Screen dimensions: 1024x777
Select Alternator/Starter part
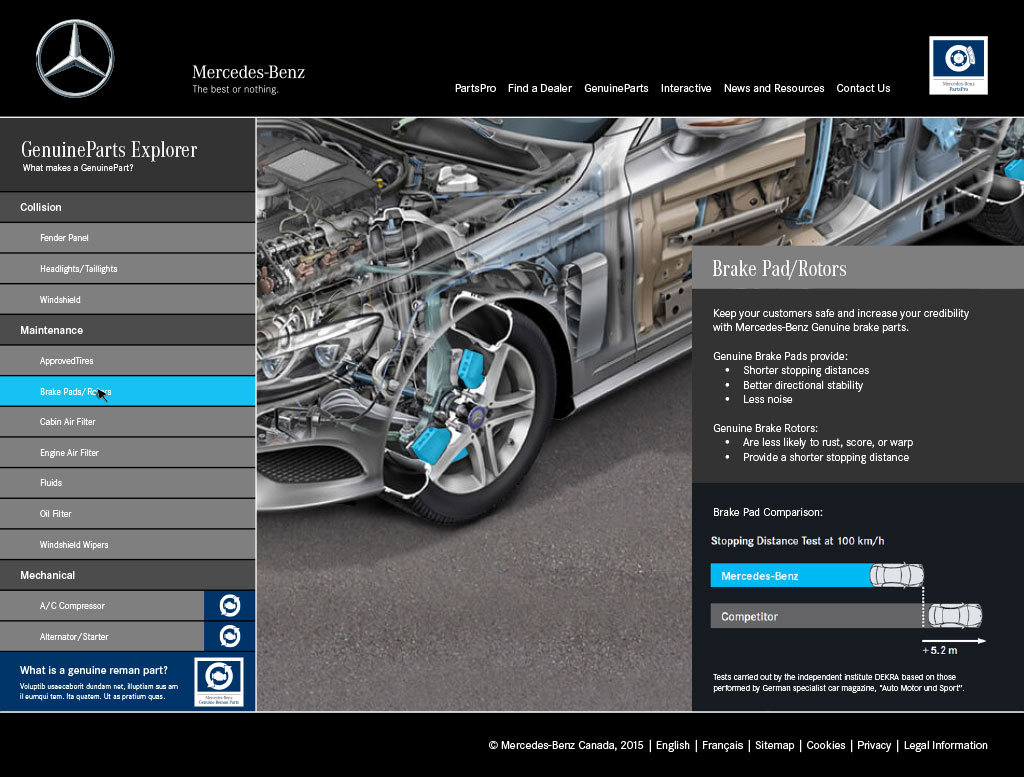(101, 637)
